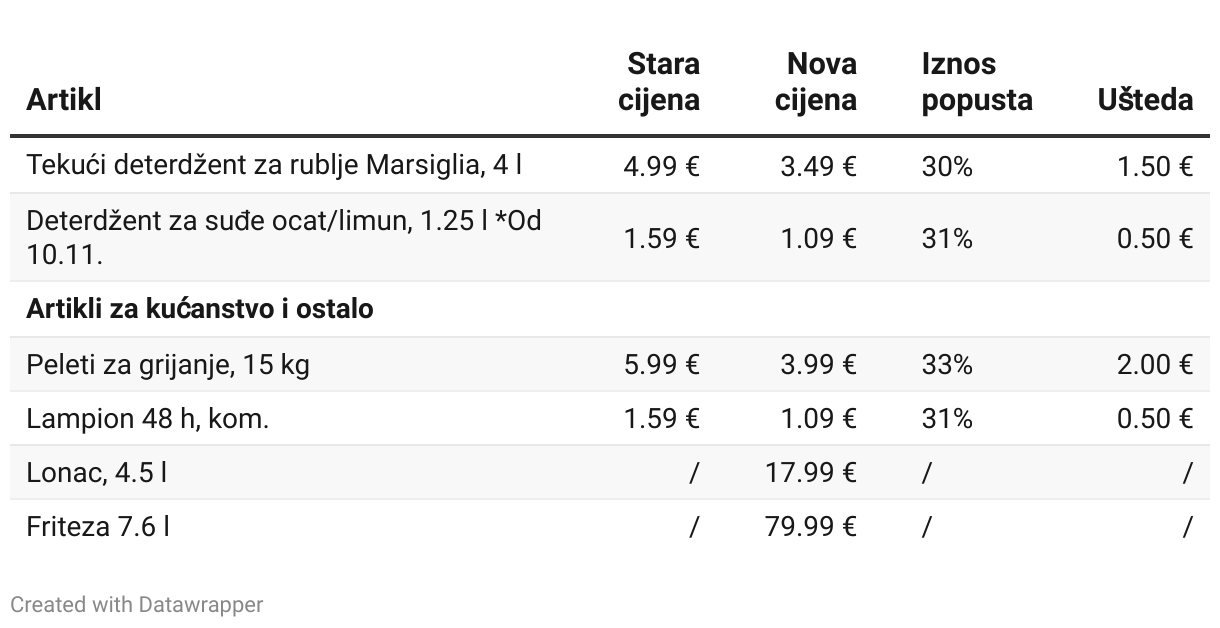The height and width of the screenshot is (628, 1220).
Task: Click the Artikl column header
Action: tap(64, 100)
